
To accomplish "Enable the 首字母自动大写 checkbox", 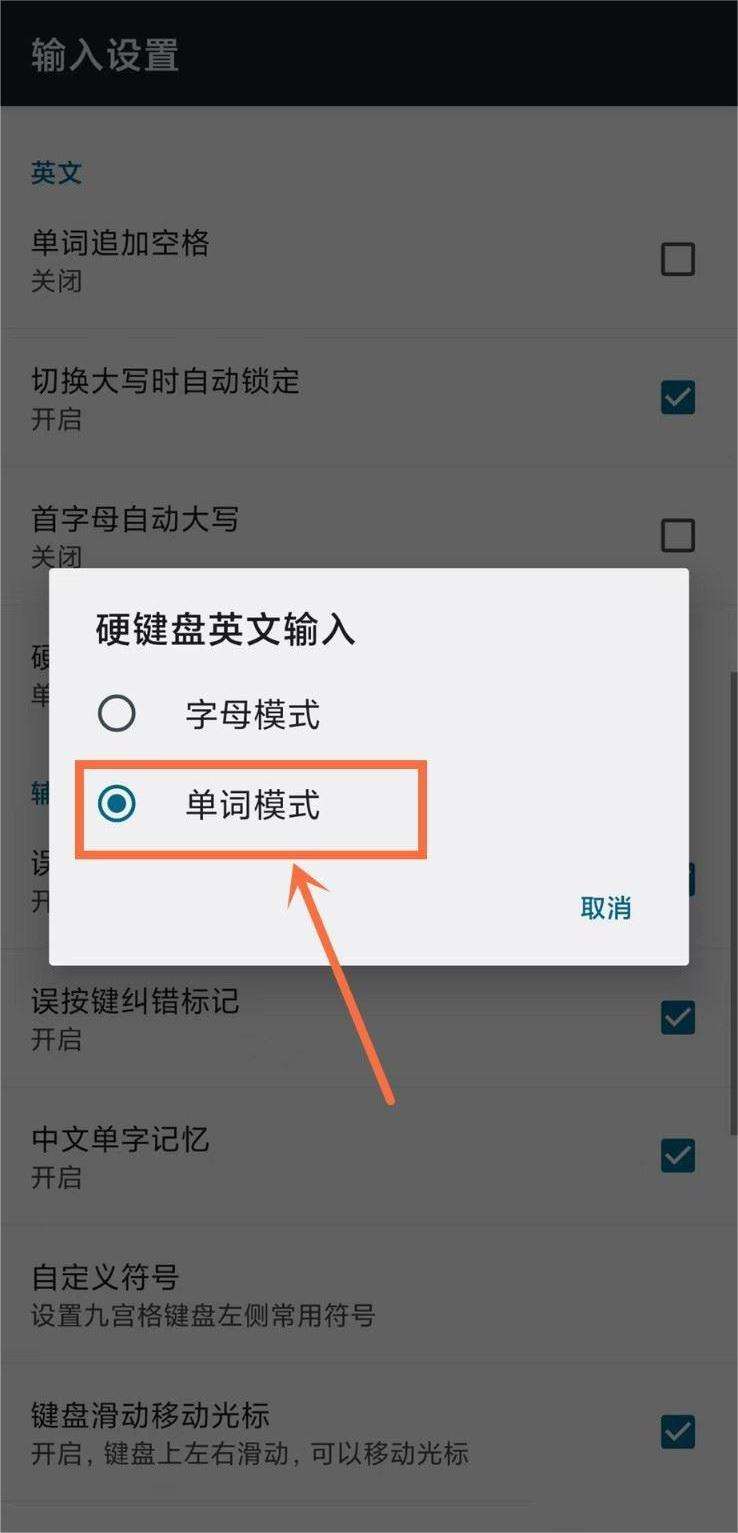I will pyautogui.click(x=678, y=536).
